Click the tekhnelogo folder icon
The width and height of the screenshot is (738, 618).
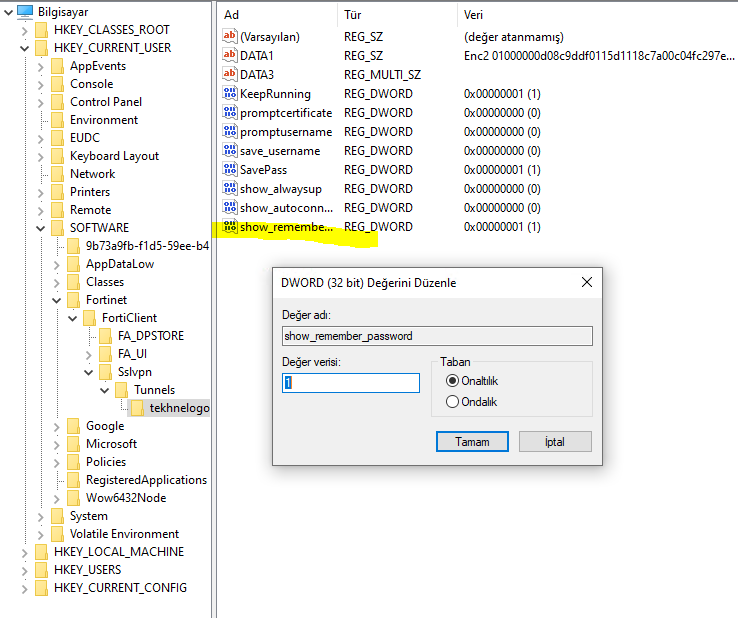(138, 408)
